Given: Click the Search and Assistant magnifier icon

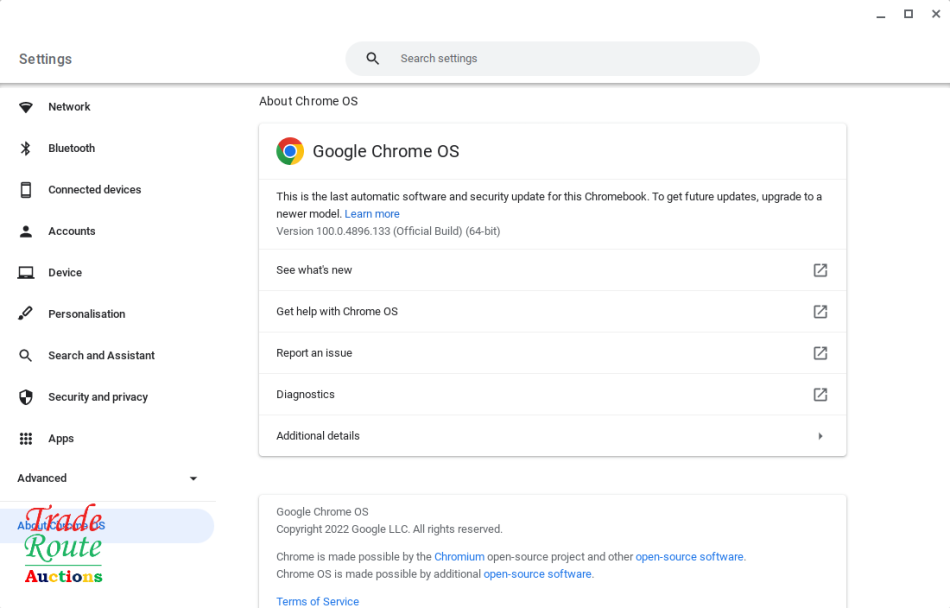Looking at the screenshot, I should [25, 355].
